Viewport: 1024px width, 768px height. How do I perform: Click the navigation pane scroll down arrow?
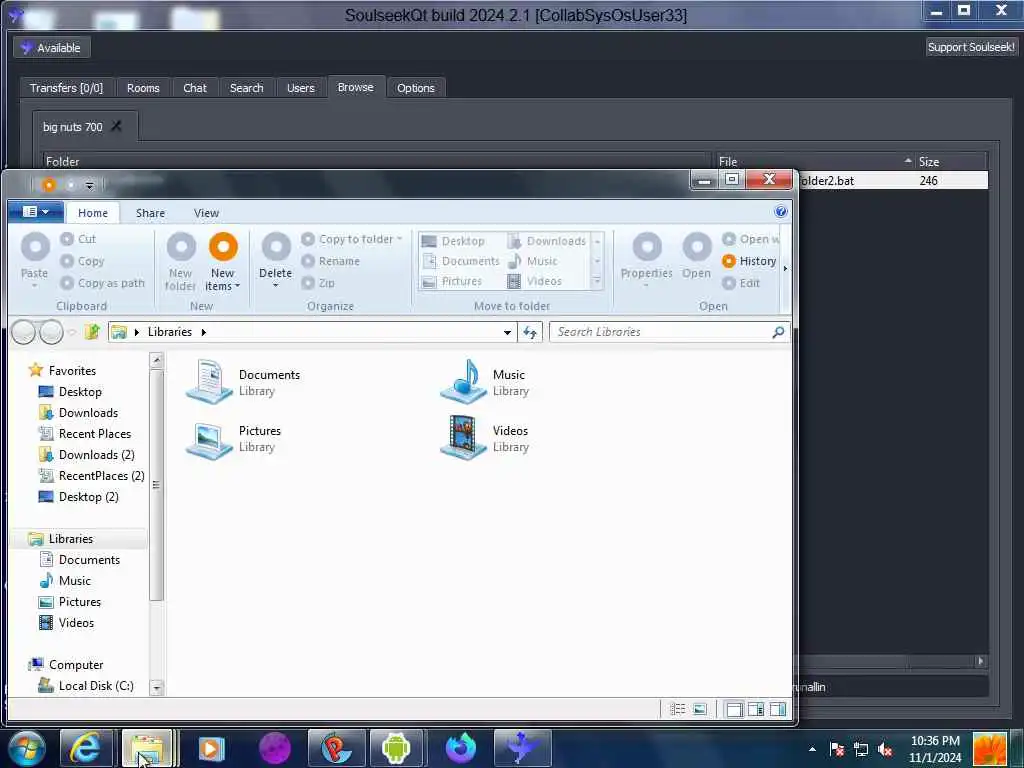pyautogui.click(x=157, y=687)
